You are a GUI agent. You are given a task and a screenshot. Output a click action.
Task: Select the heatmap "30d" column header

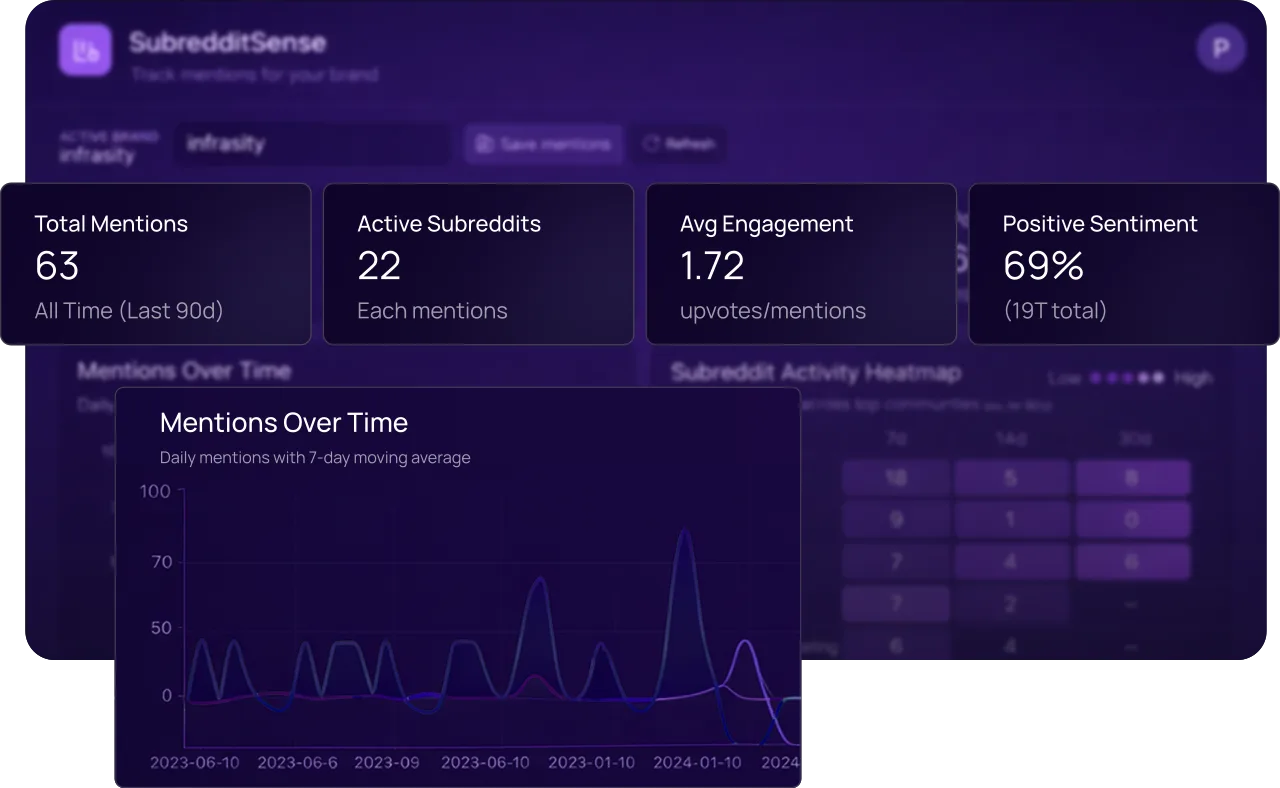(x=1133, y=438)
